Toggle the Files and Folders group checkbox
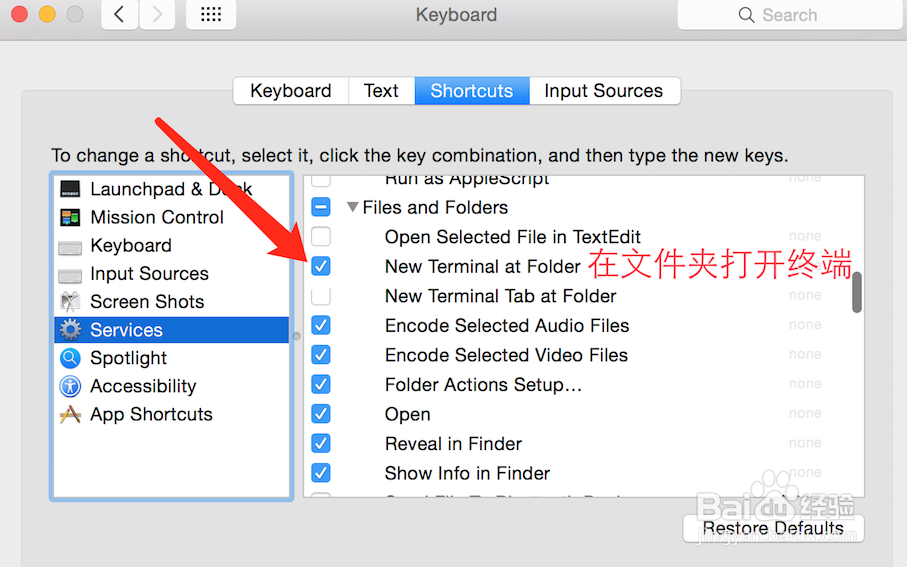This screenshot has height=567, width=907. [321, 208]
